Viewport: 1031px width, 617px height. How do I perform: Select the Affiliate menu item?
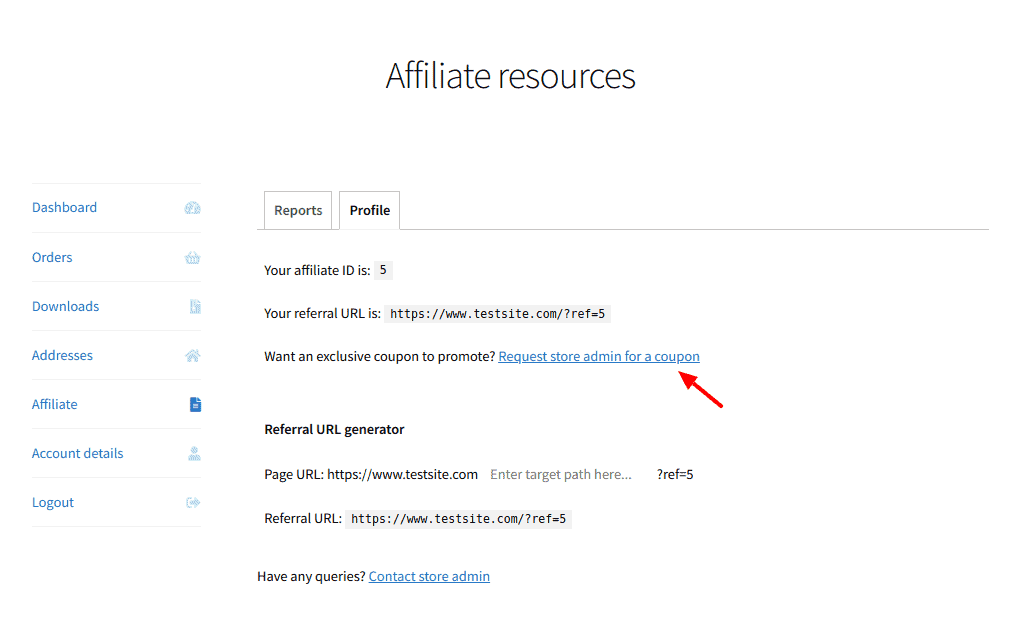55,405
